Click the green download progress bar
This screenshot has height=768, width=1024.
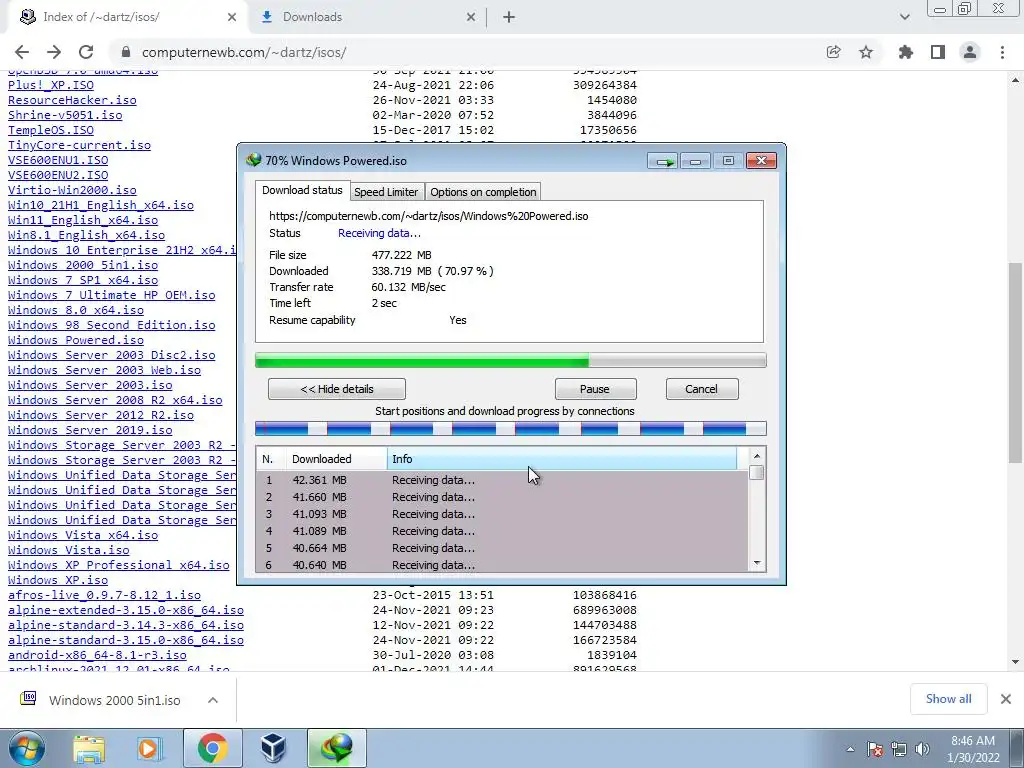point(511,360)
